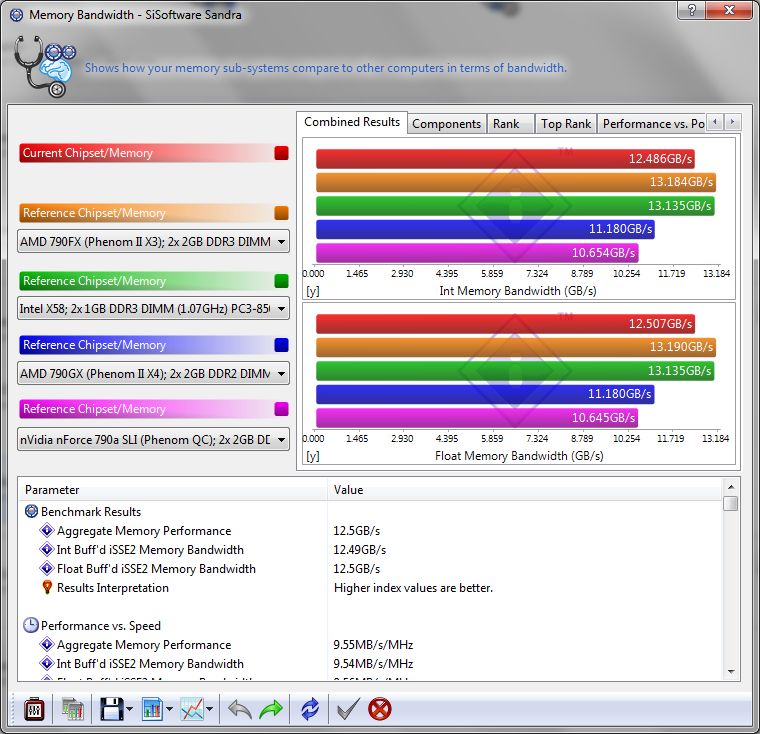Click the Parameter column header
The width and height of the screenshot is (760, 734).
point(173,490)
